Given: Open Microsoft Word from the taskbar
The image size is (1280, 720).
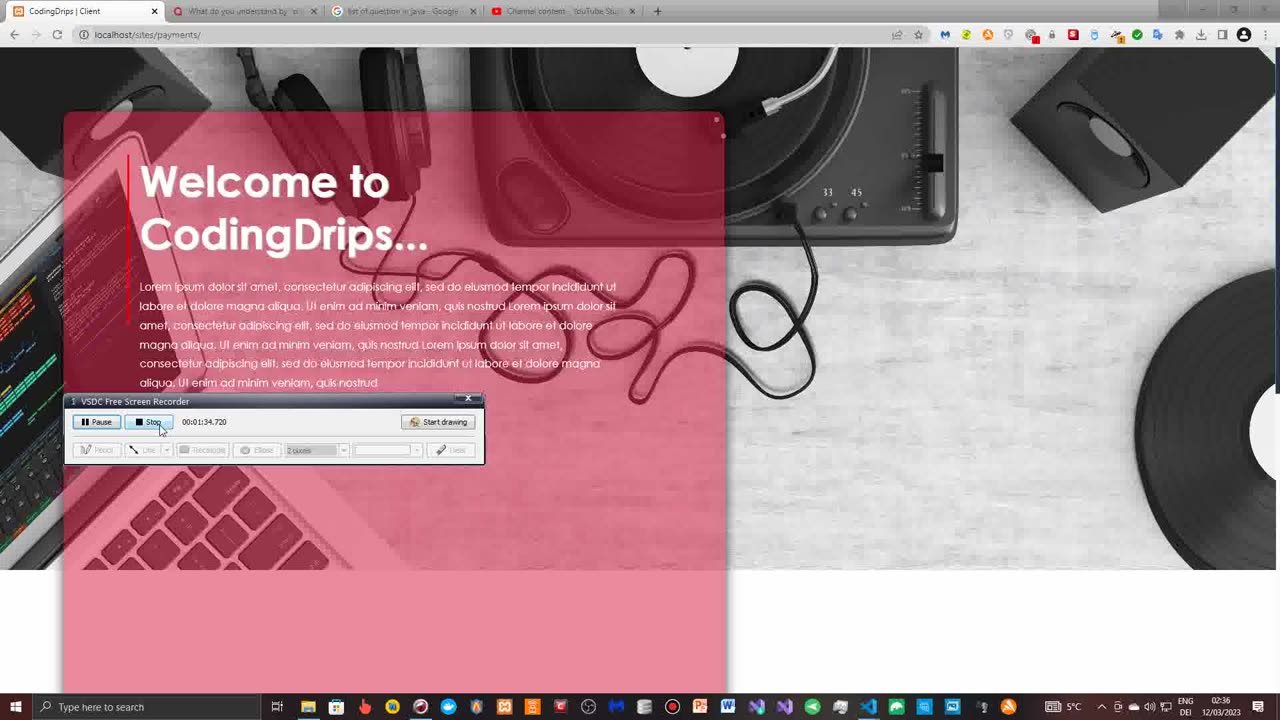Looking at the screenshot, I should [728, 707].
